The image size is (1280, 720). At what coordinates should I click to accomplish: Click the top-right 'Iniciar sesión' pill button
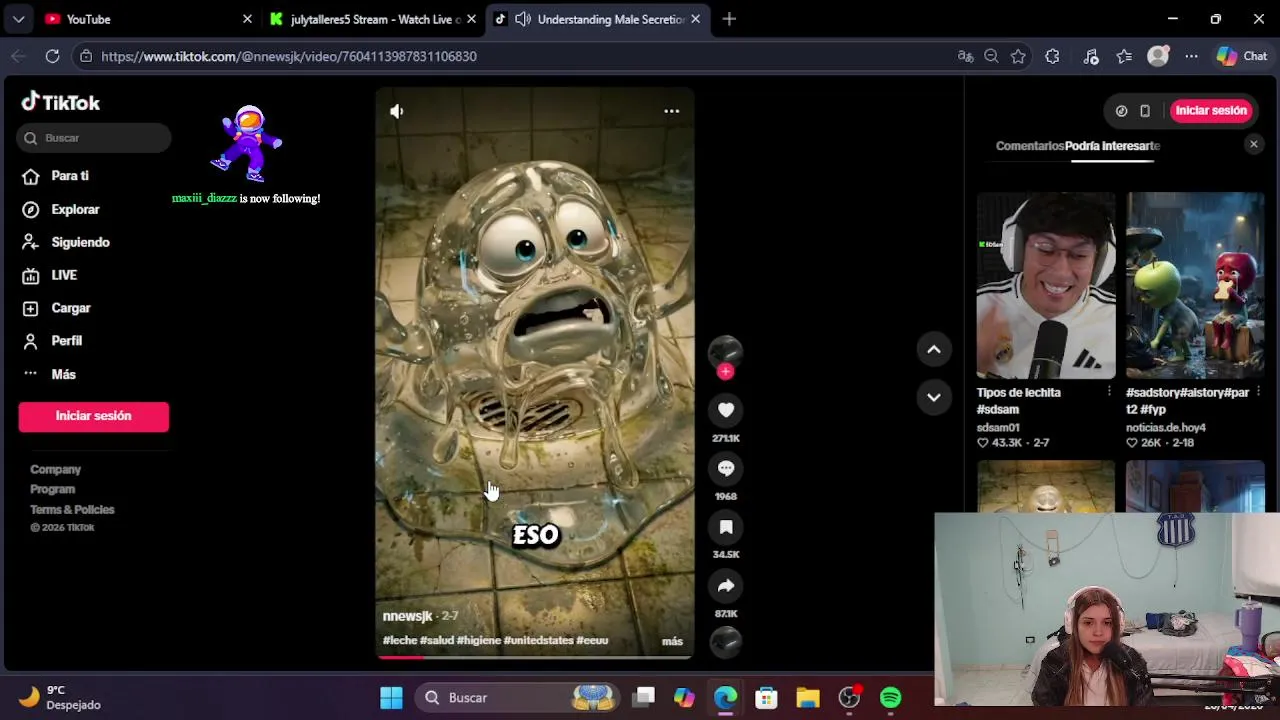point(1211,111)
